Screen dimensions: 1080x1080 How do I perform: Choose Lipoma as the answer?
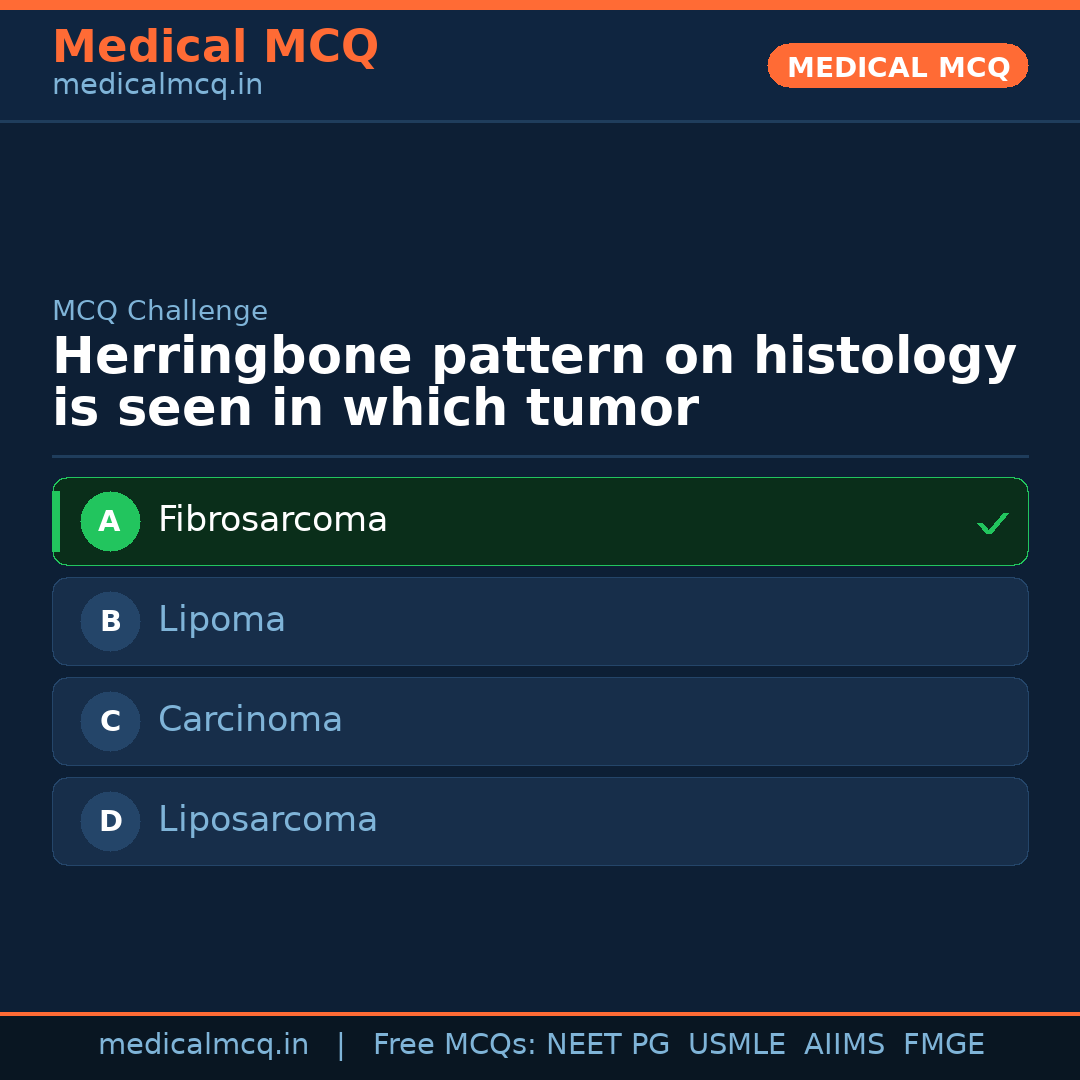222,620
